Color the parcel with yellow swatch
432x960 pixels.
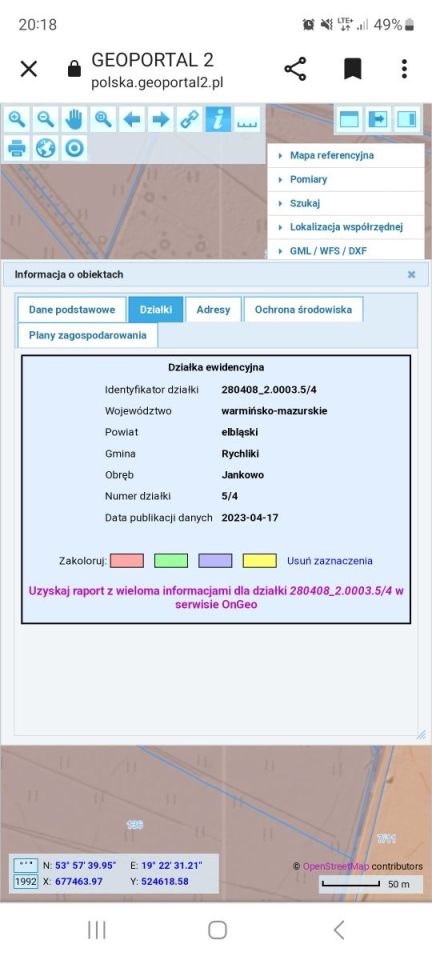[259, 561]
